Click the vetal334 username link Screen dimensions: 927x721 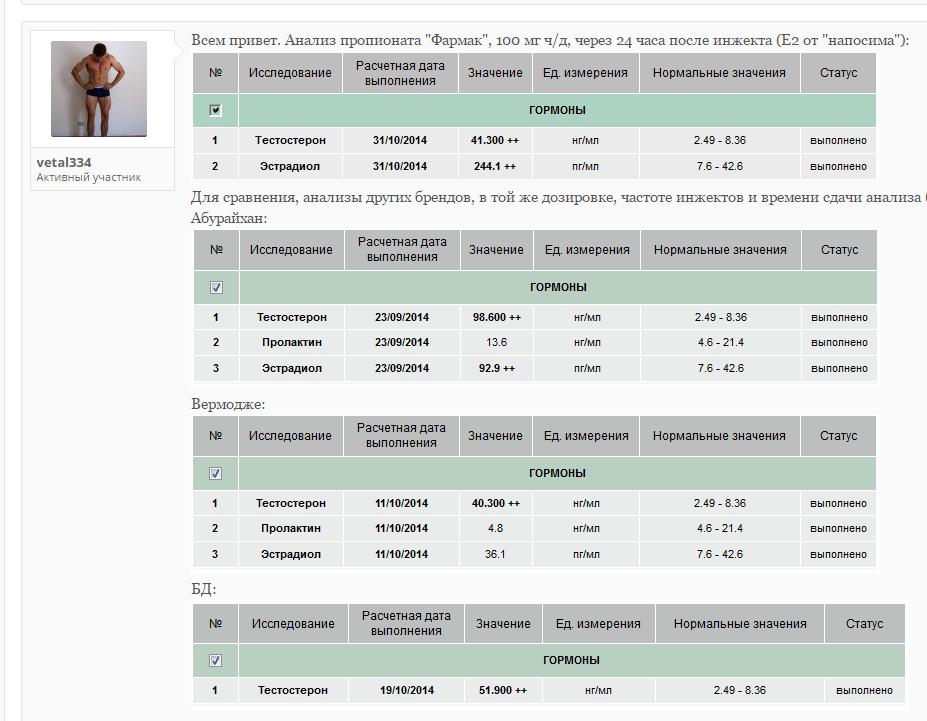[63, 162]
